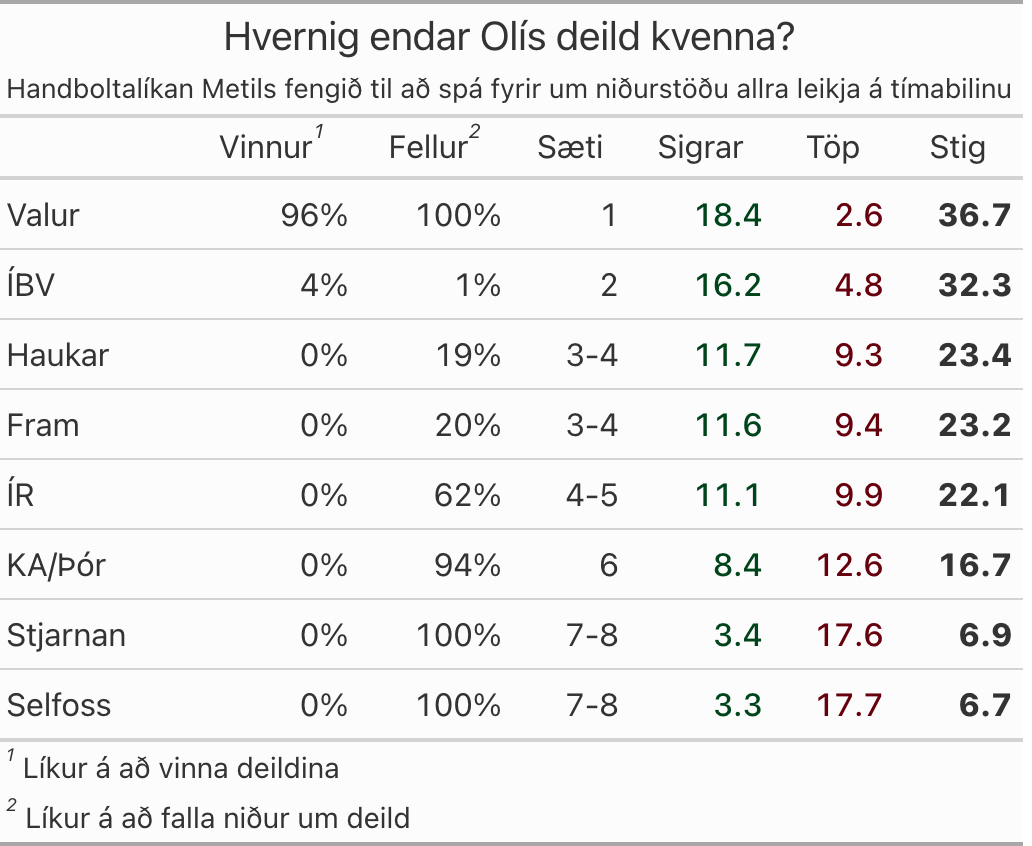Click the Selfoss team name
Image resolution: width=1032 pixels, height=846 pixels.
[x=59, y=705]
